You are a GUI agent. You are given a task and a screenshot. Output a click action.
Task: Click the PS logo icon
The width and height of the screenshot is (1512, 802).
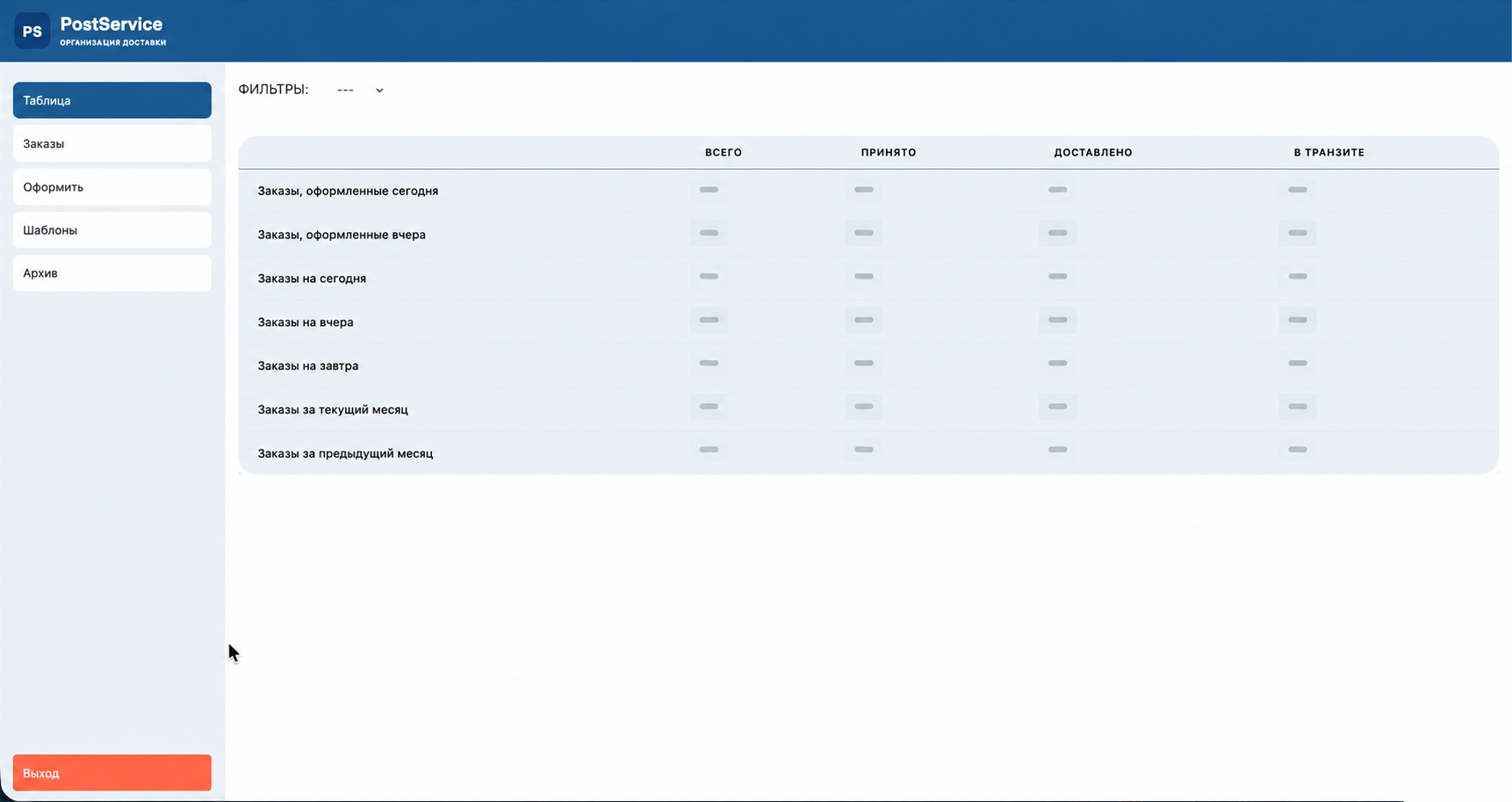tap(32, 31)
